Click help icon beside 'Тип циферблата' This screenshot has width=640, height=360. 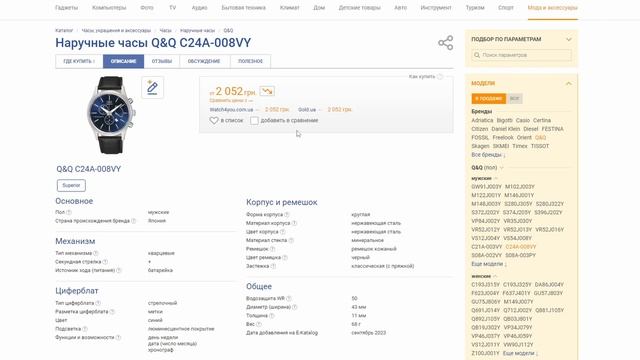point(98,303)
